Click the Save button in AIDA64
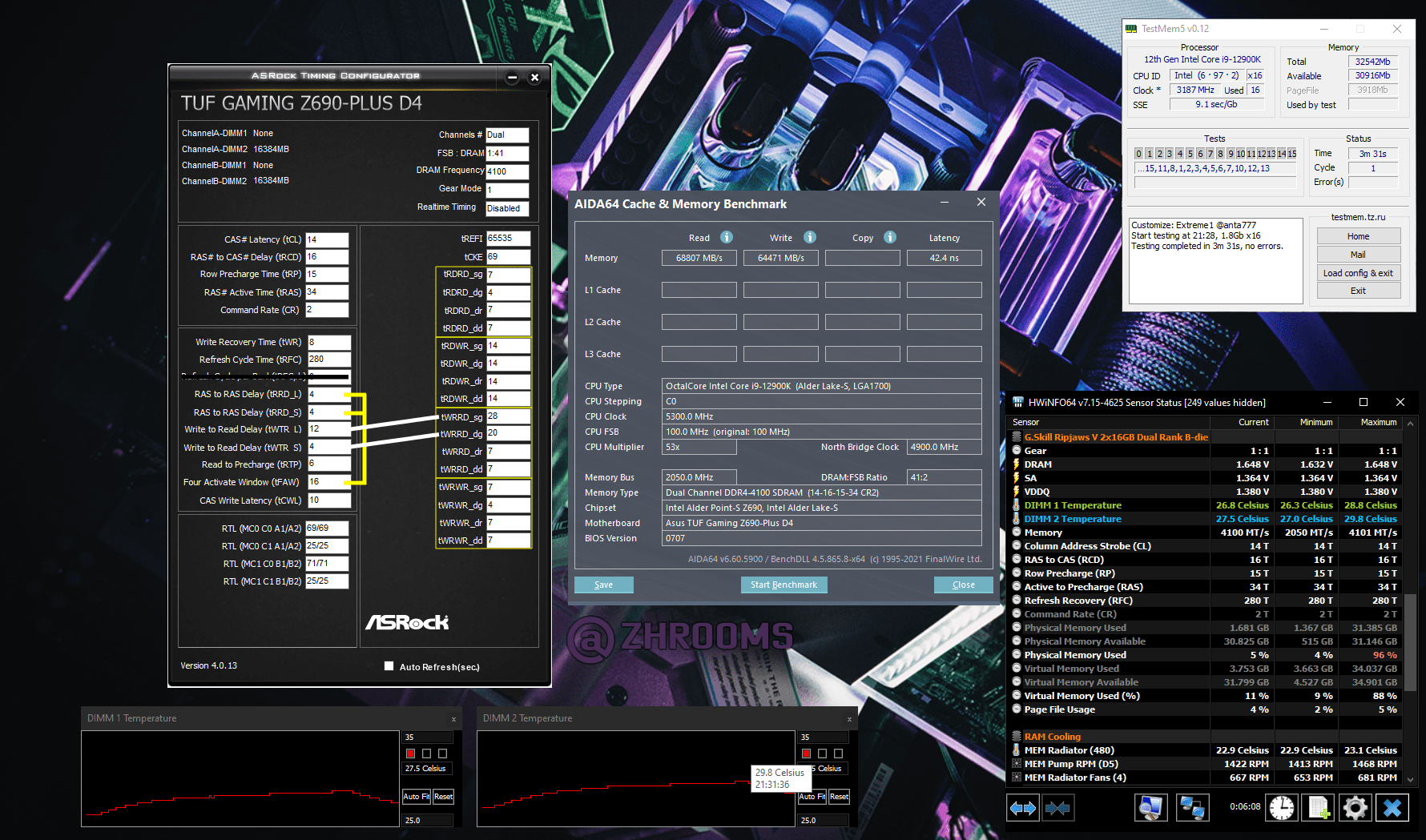The height and width of the screenshot is (840, 1426). click(603, 585)
